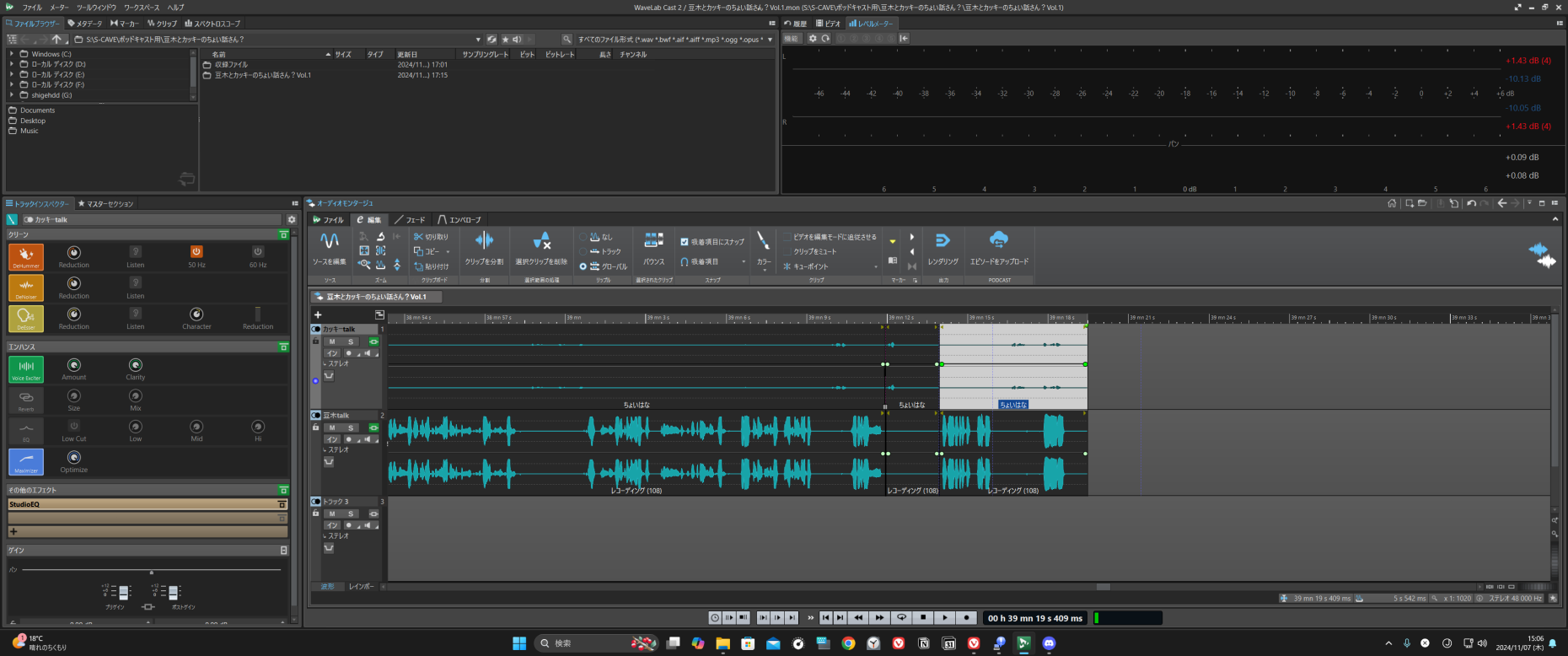Mute the 豆木talk track

pos(332,428)
